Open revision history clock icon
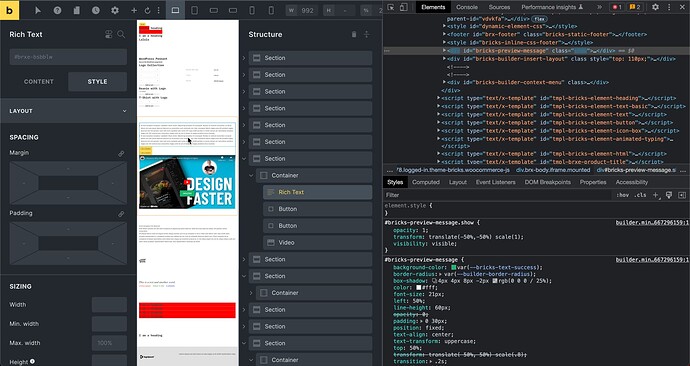 [95, 10]
